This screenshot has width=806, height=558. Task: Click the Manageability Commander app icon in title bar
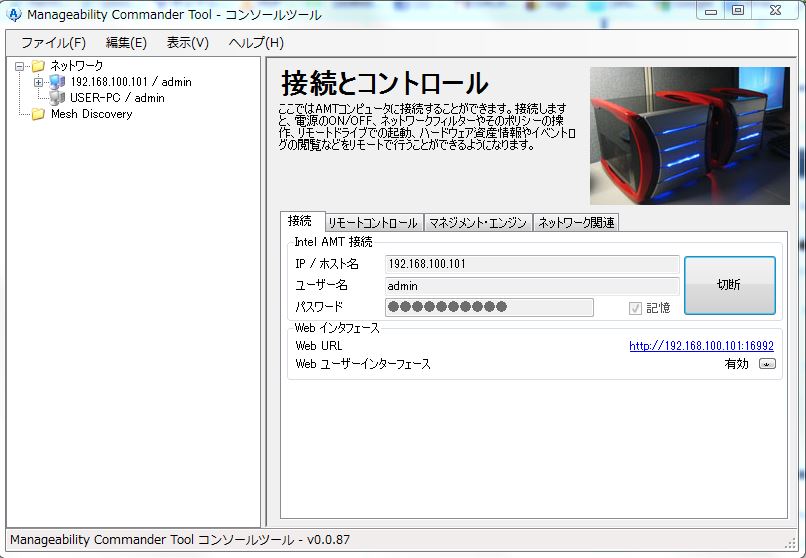tap(14, 14)
